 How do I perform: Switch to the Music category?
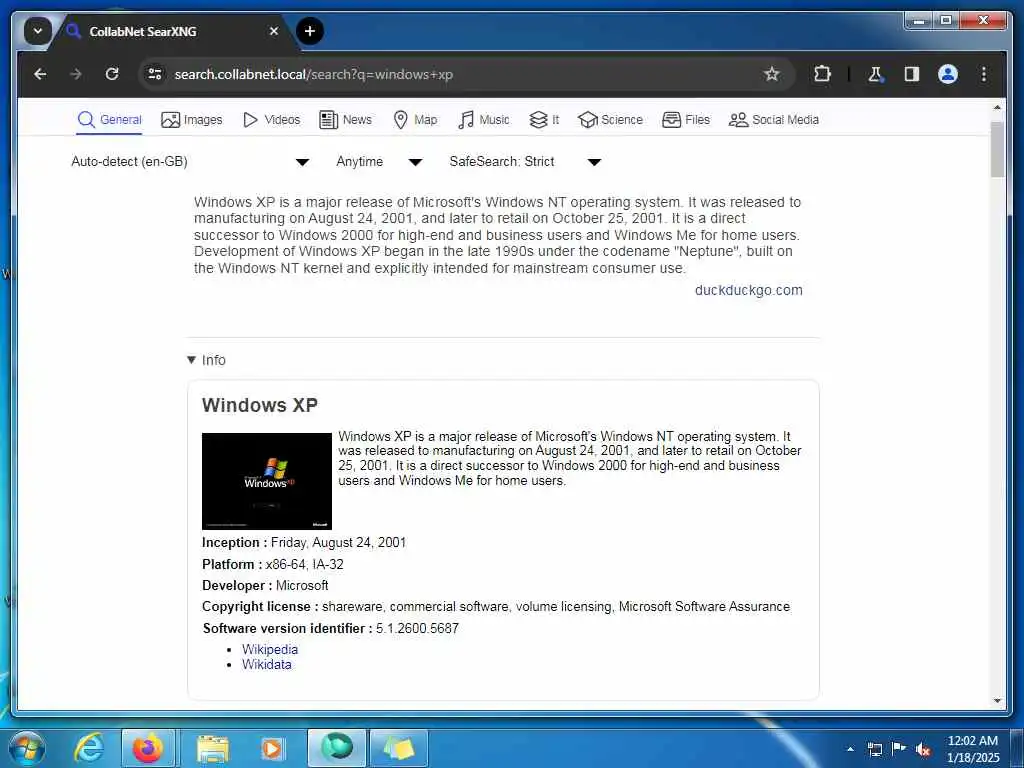coord(483,120)
